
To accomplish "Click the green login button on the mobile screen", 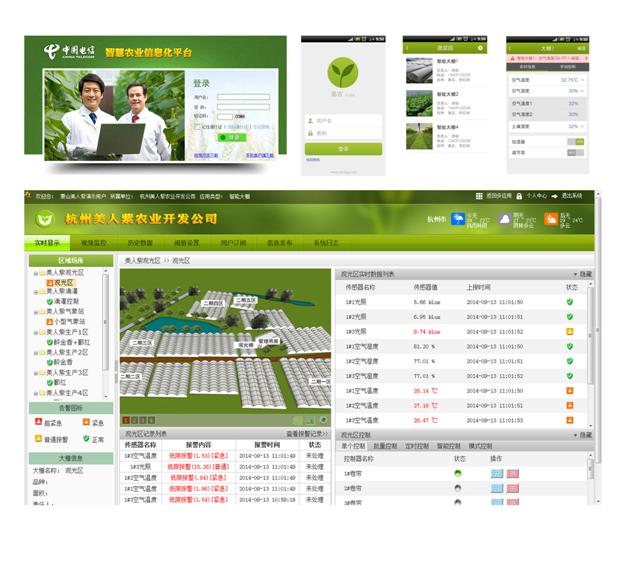I will 343,148.
